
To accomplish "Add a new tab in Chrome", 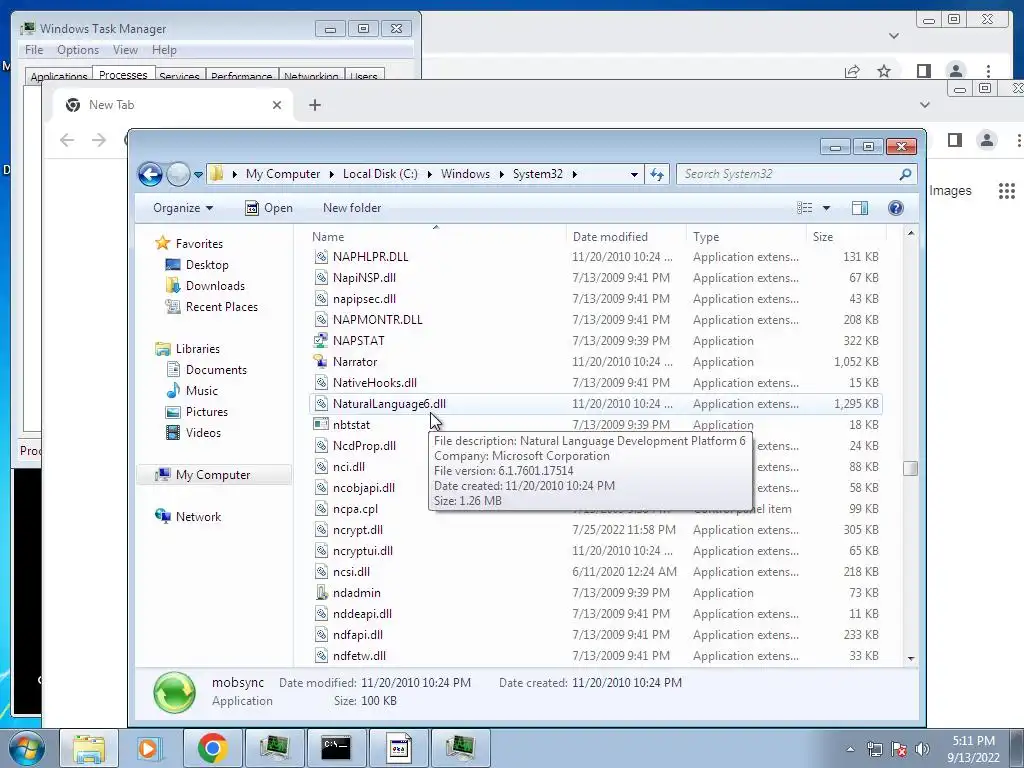I will 315,105.
